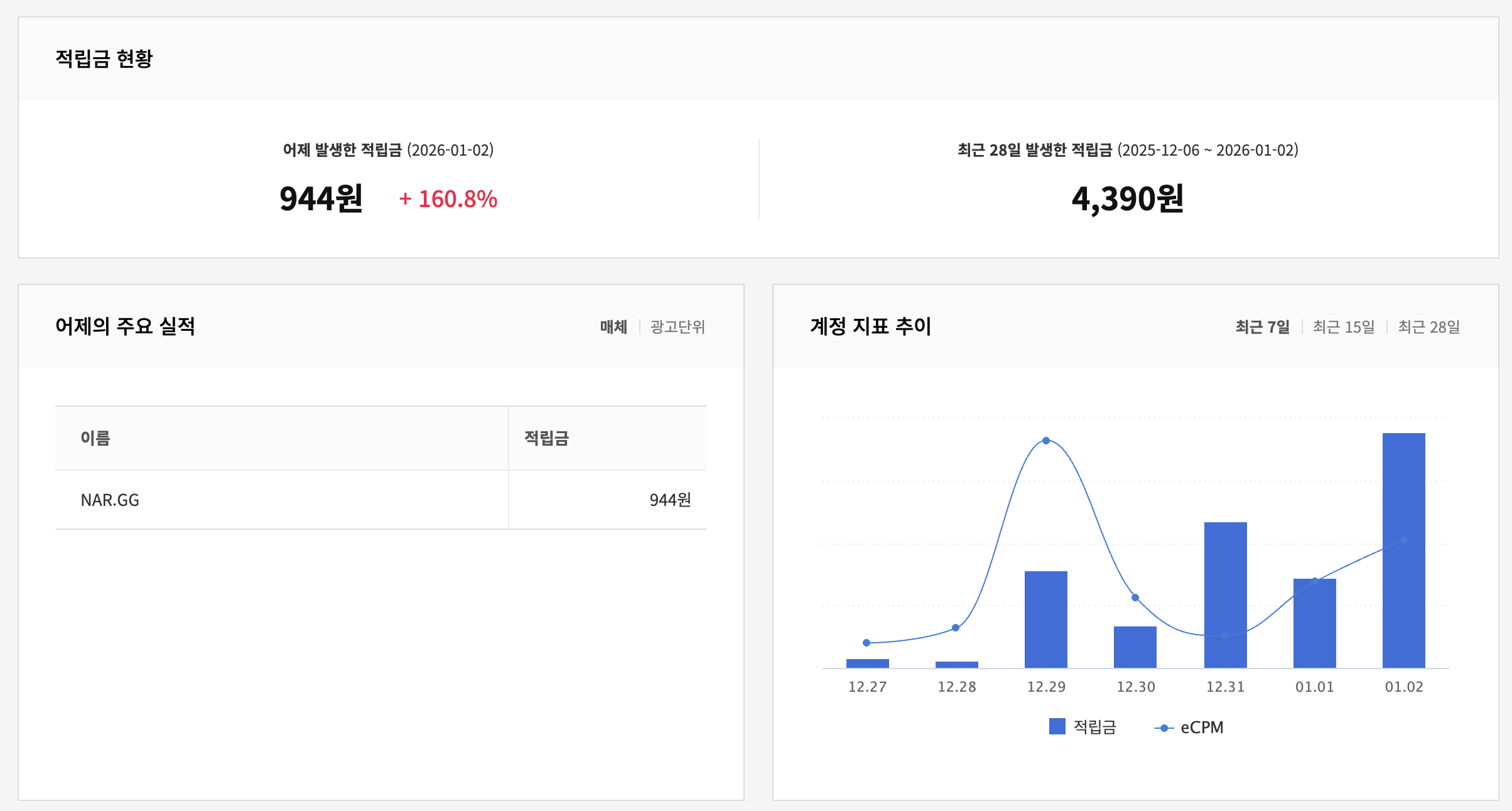Click the 적립금 column header
The width and height of the screenshot is (1512, 811).
point(546,438)
